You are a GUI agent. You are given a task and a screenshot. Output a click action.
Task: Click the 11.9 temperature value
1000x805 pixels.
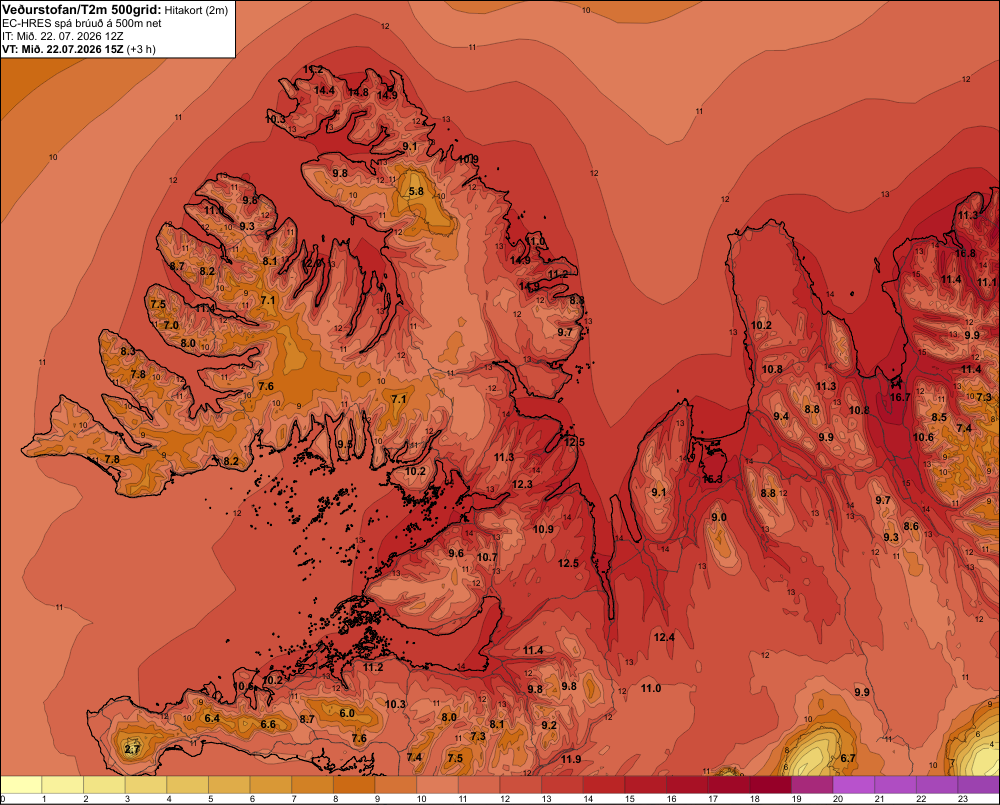click(571, 759)
